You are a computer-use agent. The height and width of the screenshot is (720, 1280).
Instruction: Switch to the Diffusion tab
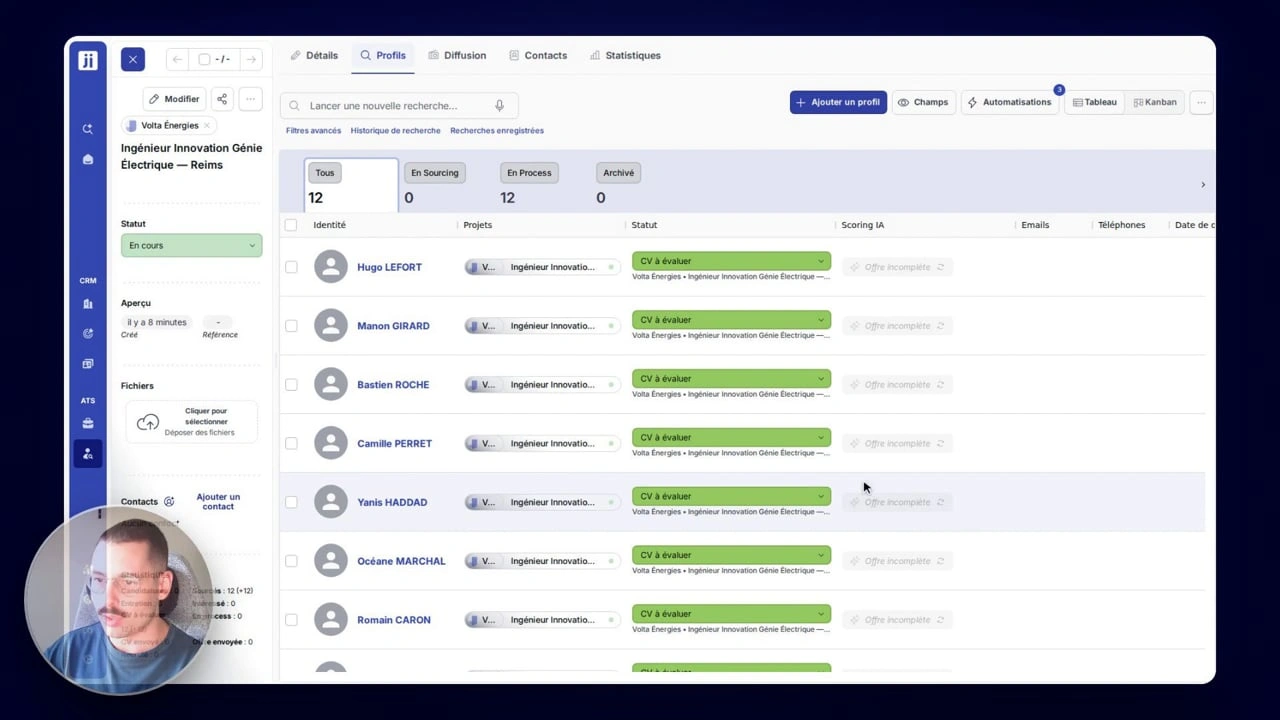pos(457,55)
